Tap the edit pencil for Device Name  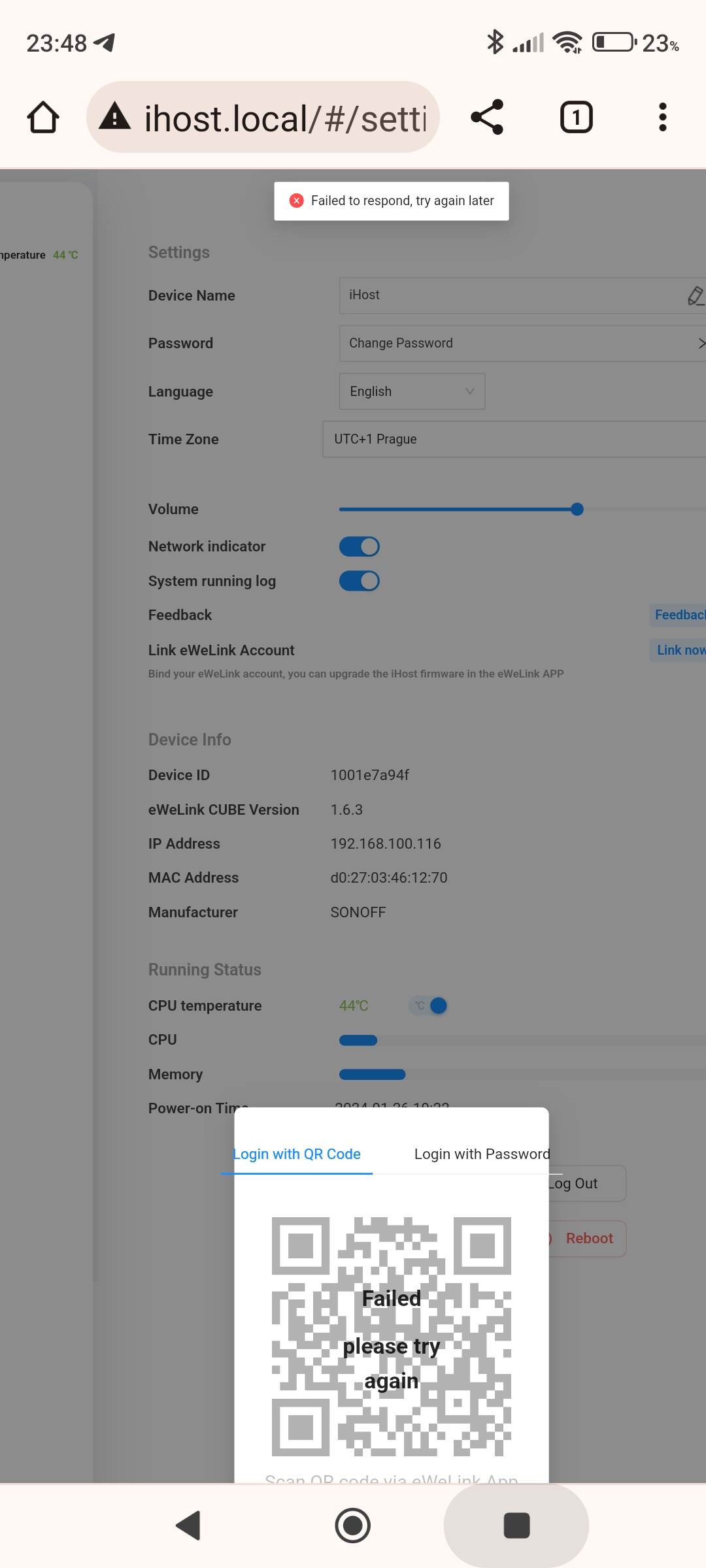(696, 295)
